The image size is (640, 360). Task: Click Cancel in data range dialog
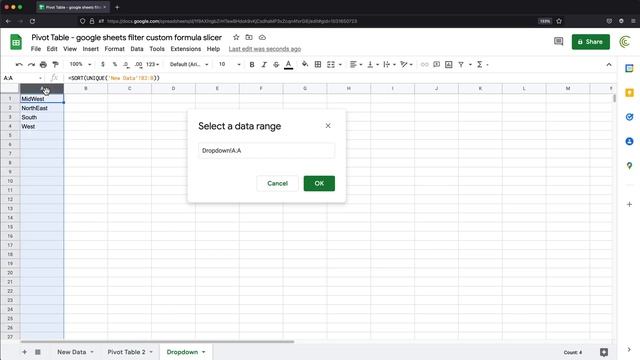pyautogui.click(x=278, y=183)
